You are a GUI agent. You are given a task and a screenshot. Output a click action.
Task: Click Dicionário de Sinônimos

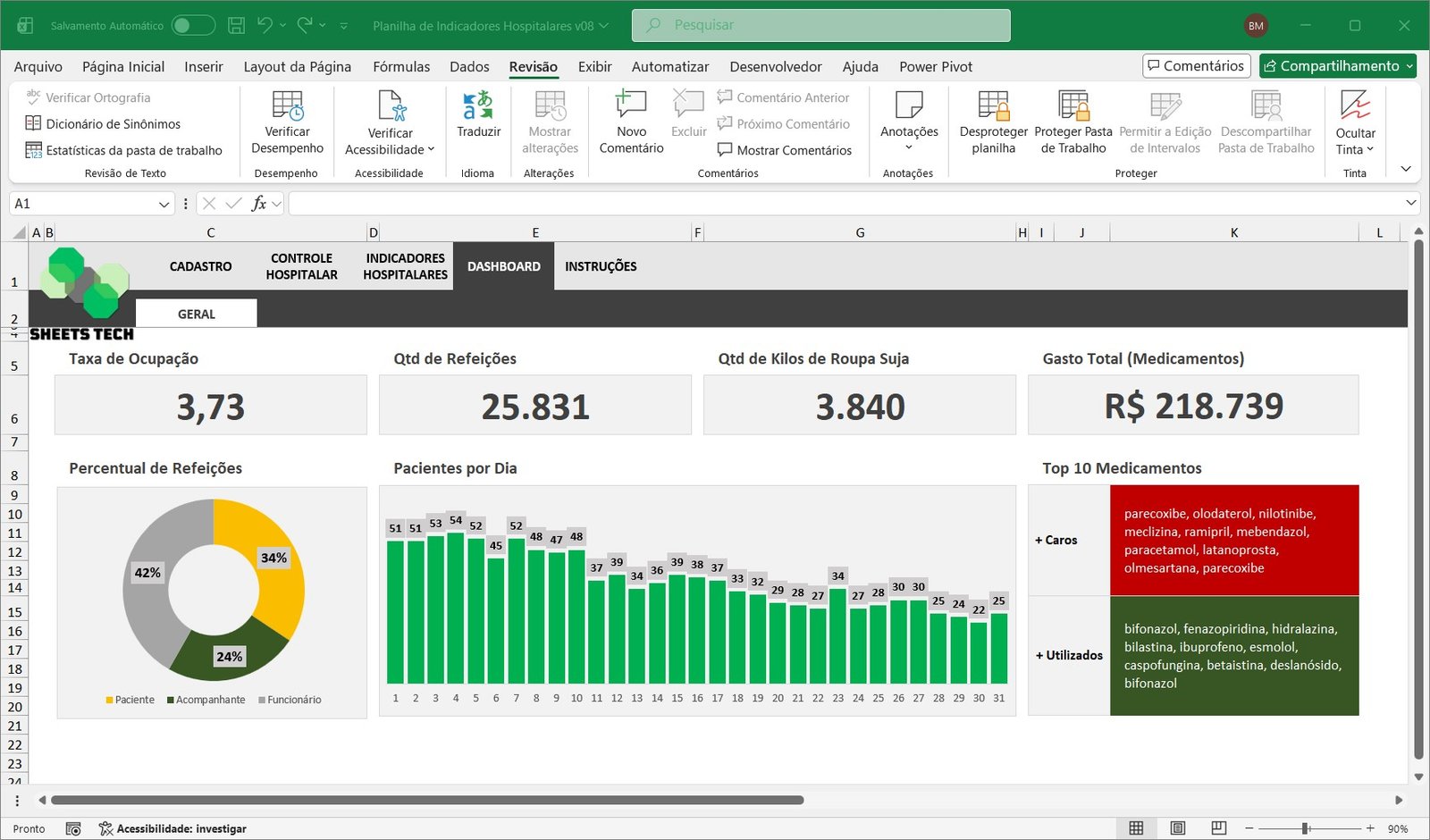tap(113, 124)
